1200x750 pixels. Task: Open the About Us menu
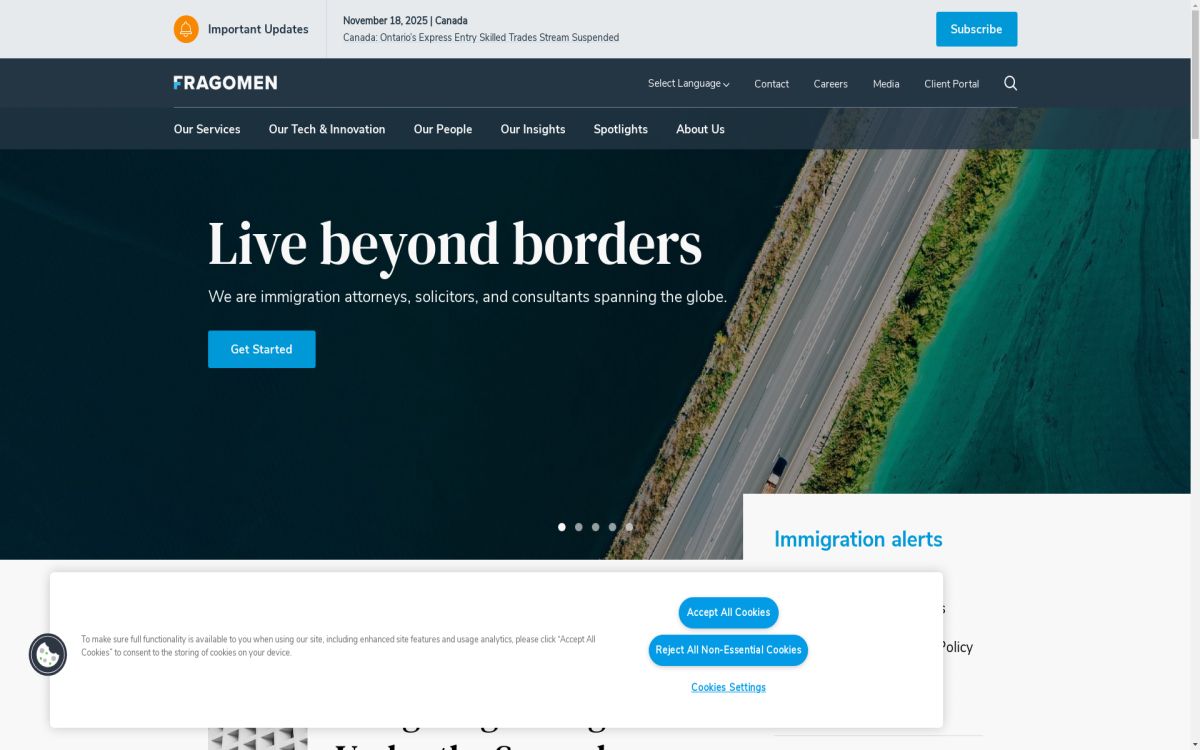click(x=700, y=129)
